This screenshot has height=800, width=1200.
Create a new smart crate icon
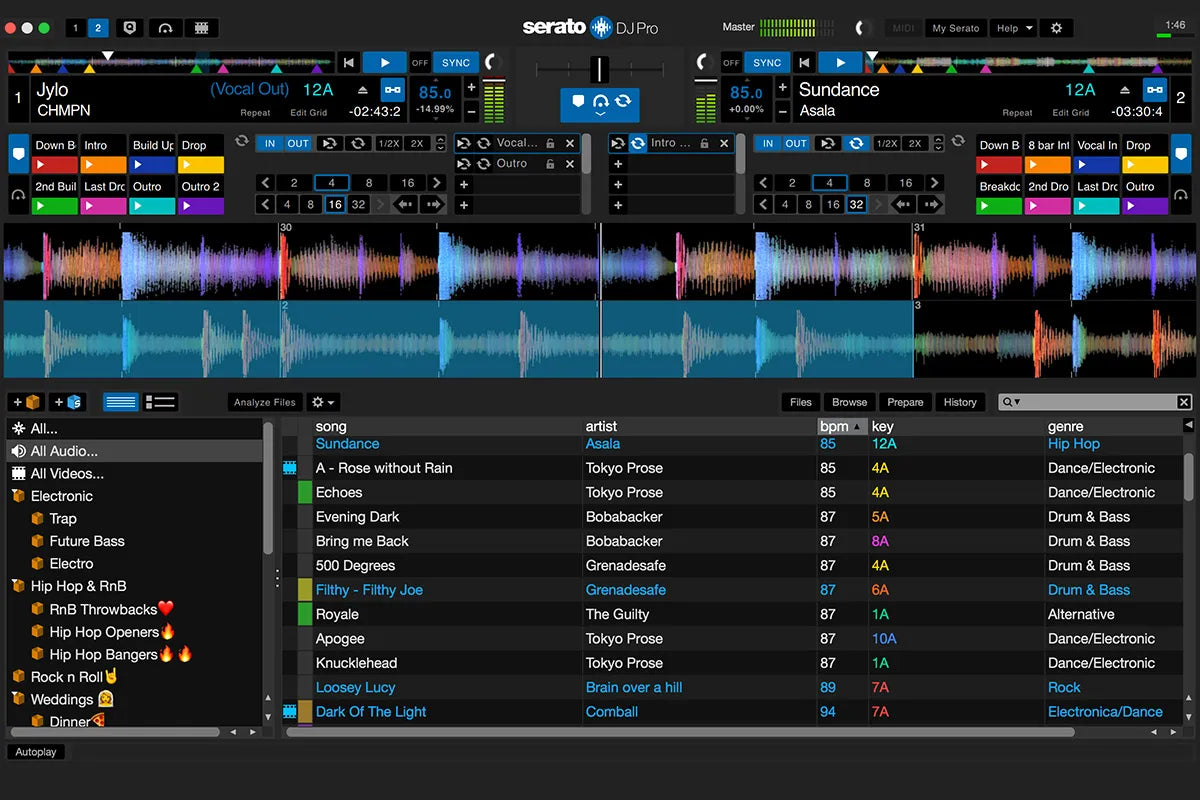pos(66,401)
